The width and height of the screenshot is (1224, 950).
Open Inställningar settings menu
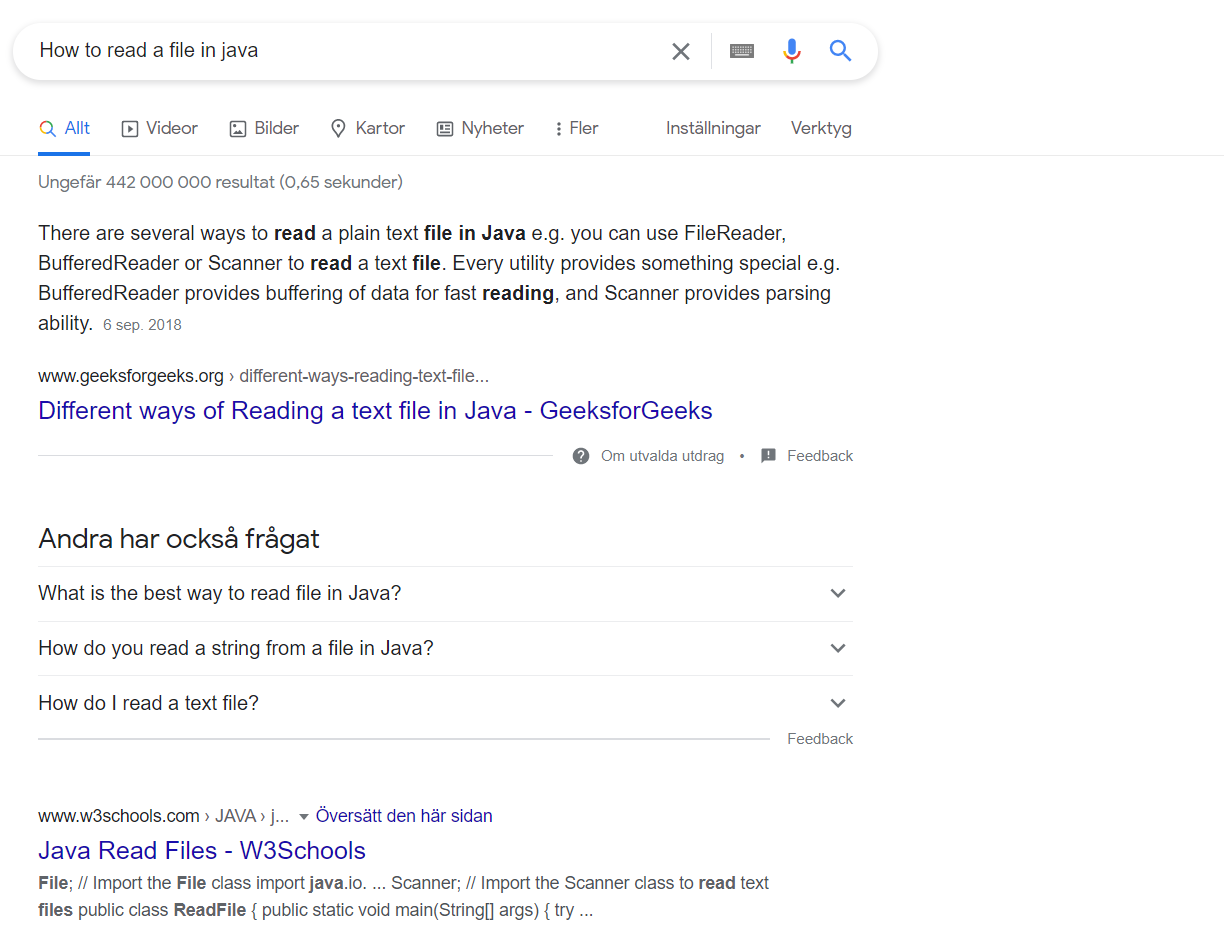pos(713,128)
